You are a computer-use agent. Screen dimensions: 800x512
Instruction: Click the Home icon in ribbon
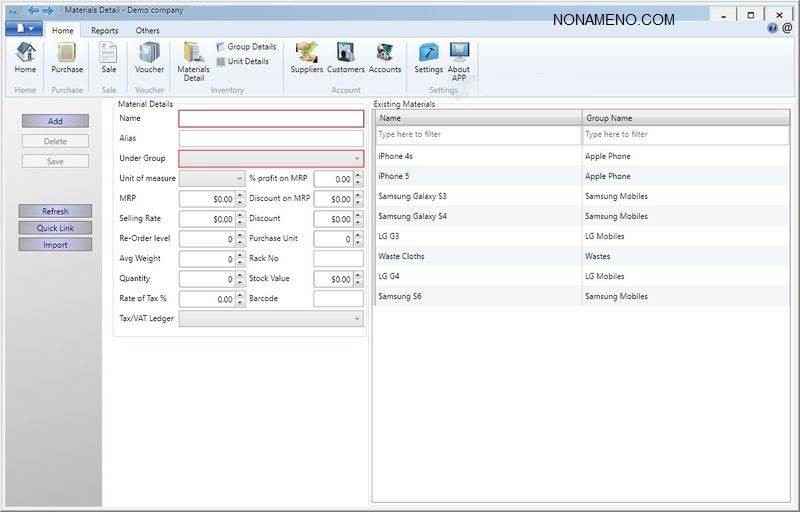(25, 54)
